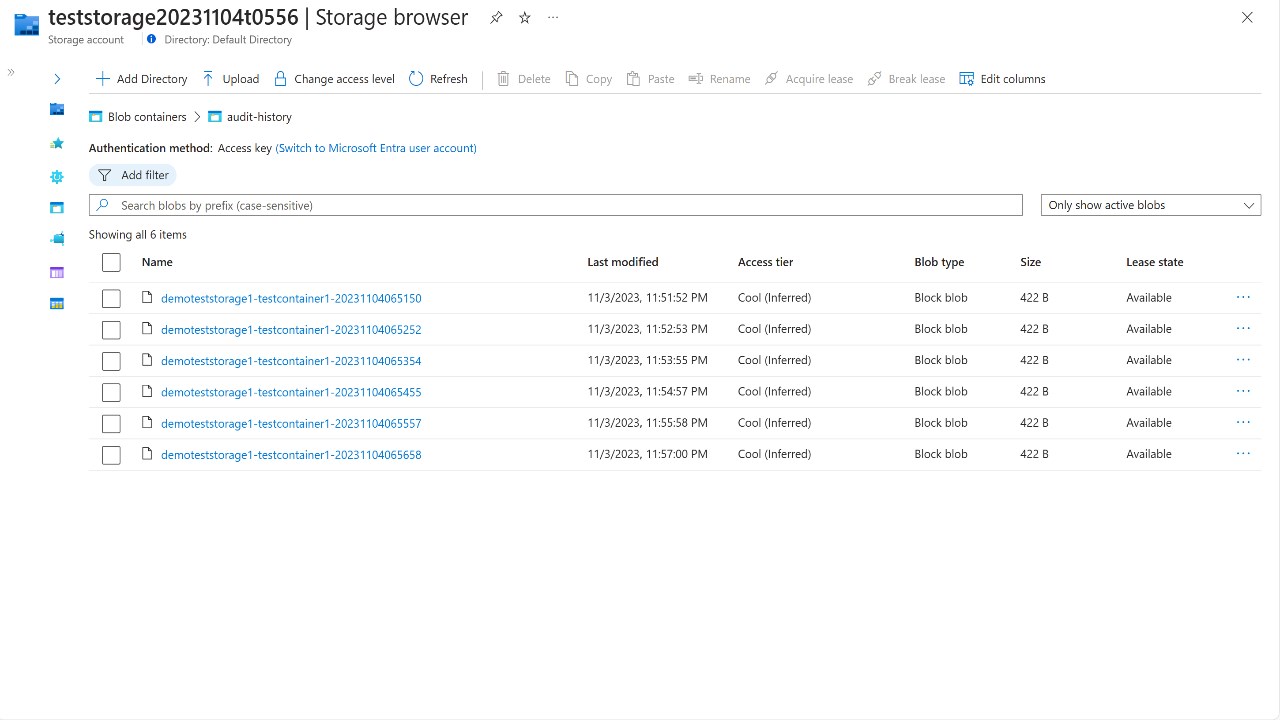Mark page as favorite with star
Viewport: 1280px width, 720px height.
(x=525, y=18)
